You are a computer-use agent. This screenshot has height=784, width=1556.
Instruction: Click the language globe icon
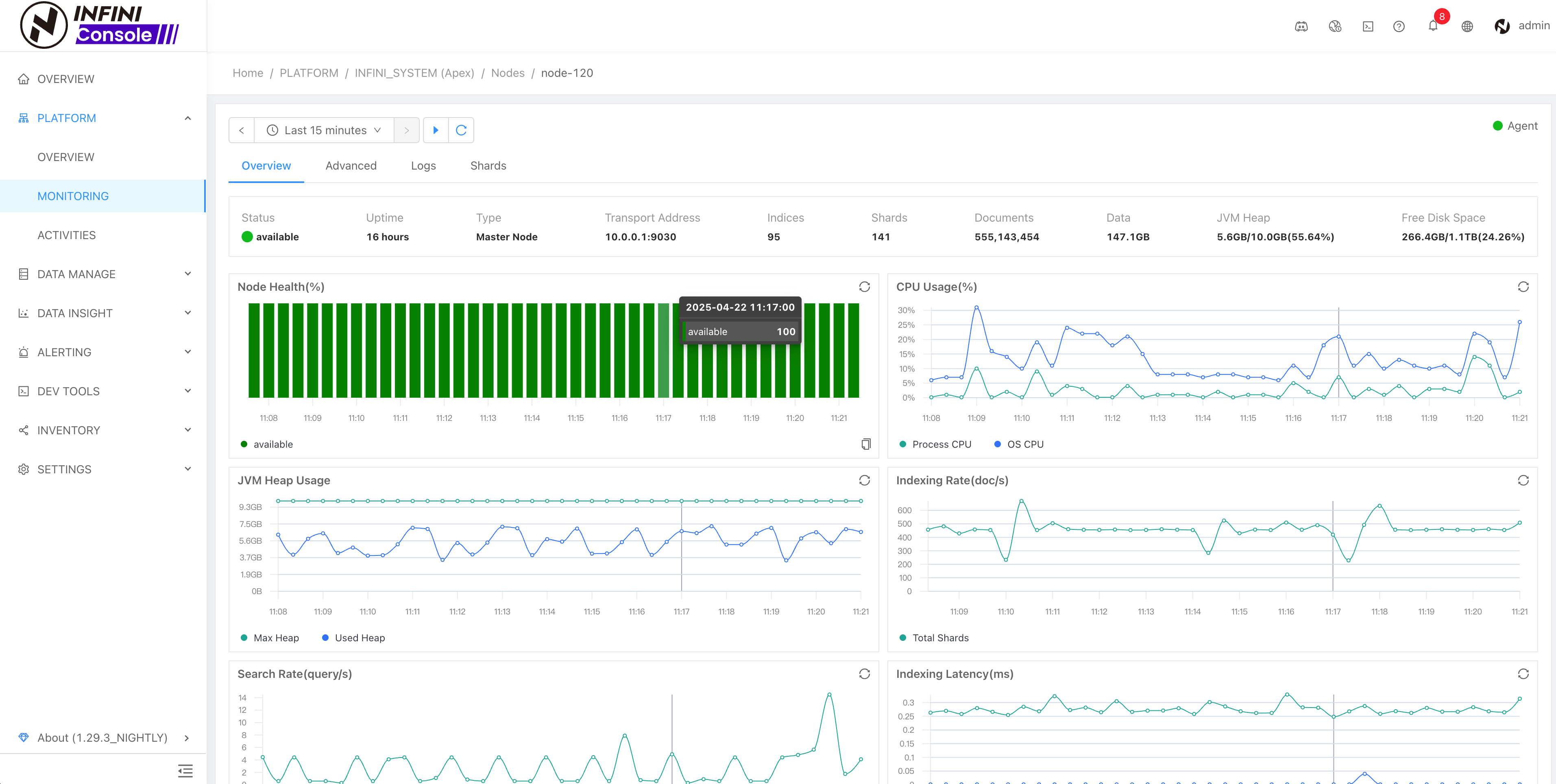(1467, 26)
